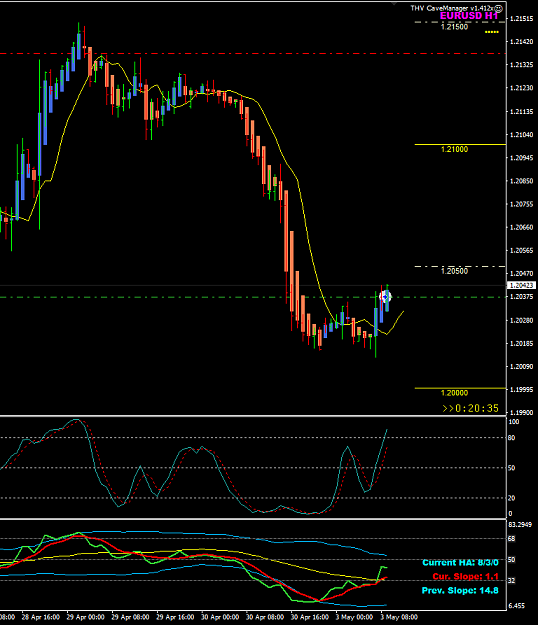Click the yellow dotted marker below EURUSD H1
This screenshot has height=625, width=538.
492,32
